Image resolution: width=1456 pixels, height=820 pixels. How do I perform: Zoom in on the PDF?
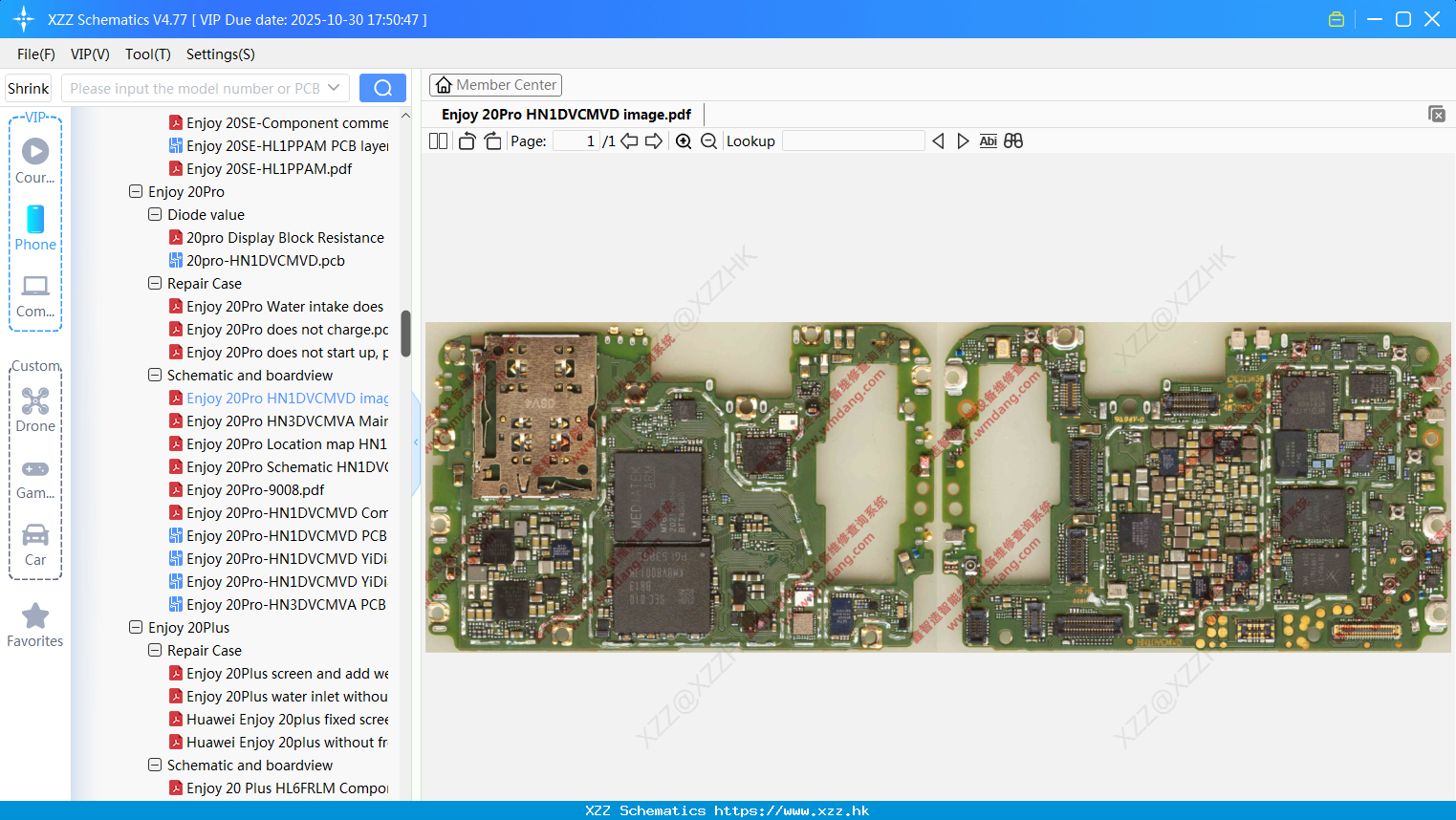684,140
